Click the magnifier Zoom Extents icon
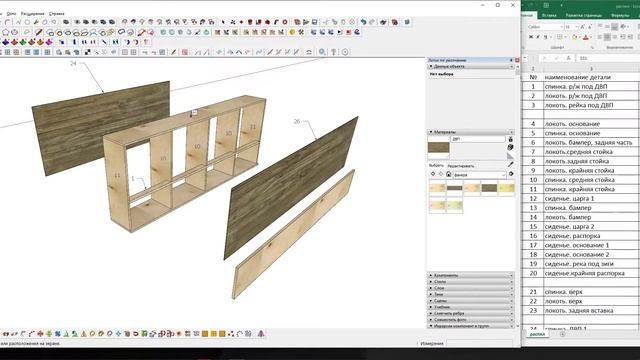 322,52
